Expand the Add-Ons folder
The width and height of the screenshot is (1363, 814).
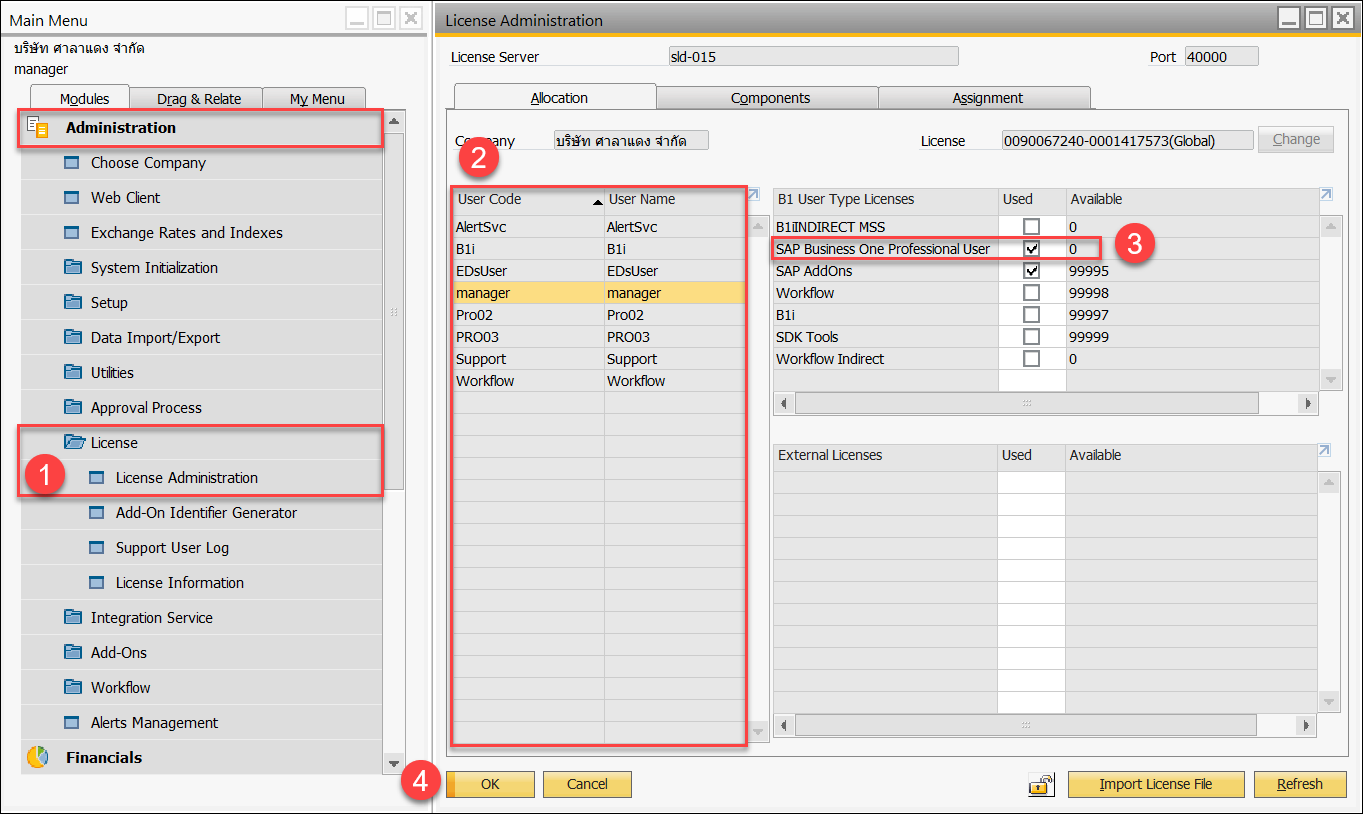coord(201,653)
